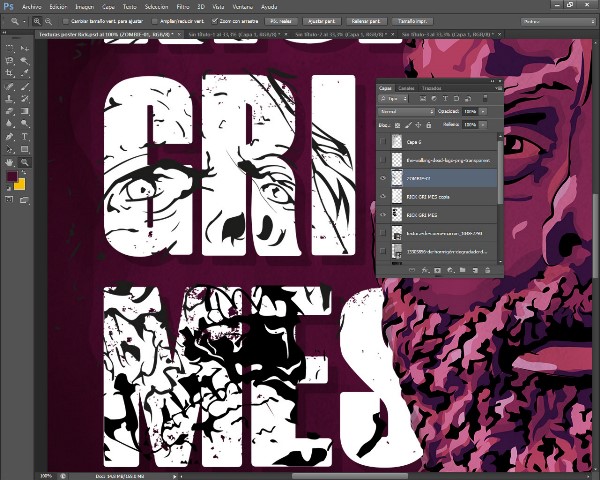Viewport: 600px width, 480px height.
Task: Open Relleno value arrow
Action: [x=483, y=125]
